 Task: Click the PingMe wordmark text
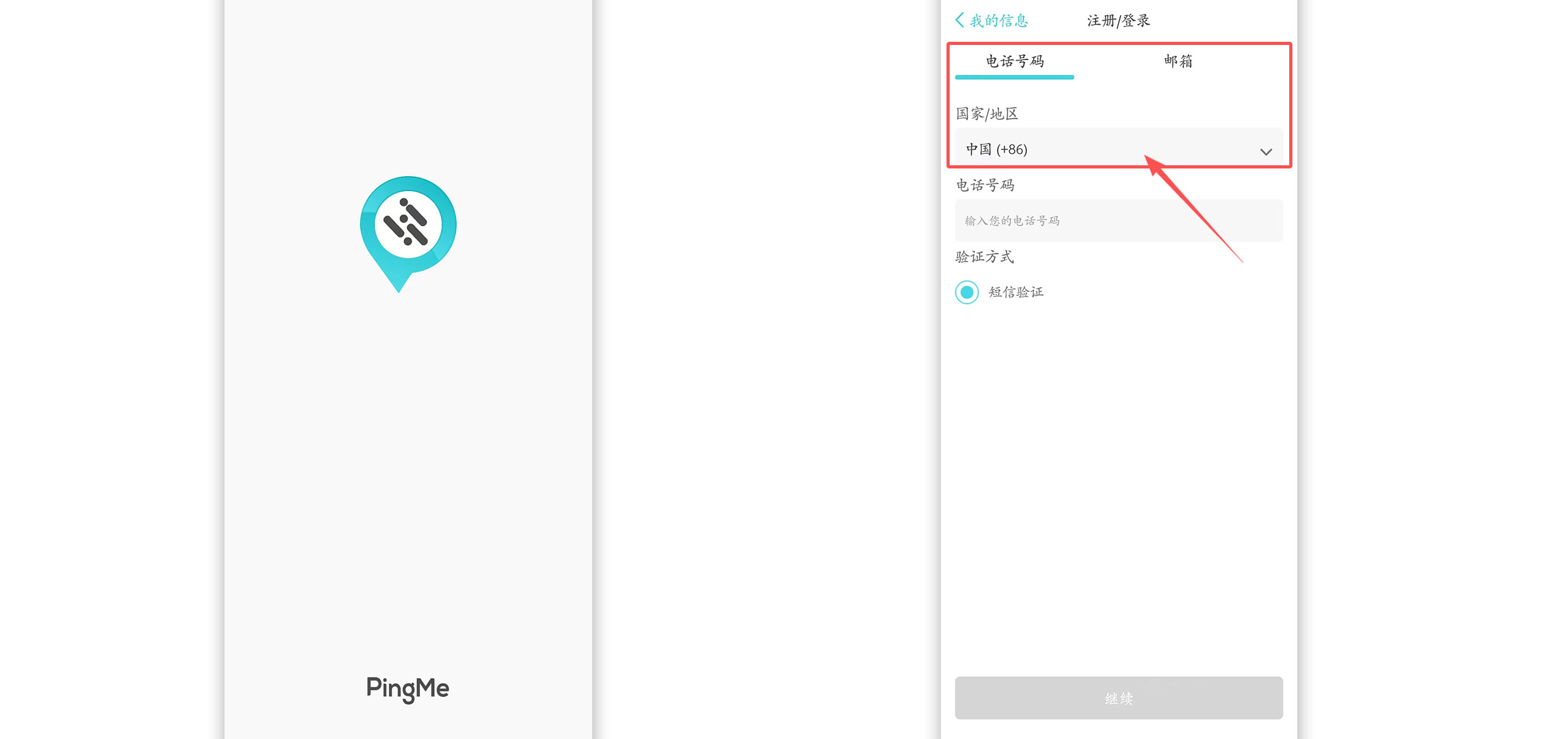[x=407, y=688]
